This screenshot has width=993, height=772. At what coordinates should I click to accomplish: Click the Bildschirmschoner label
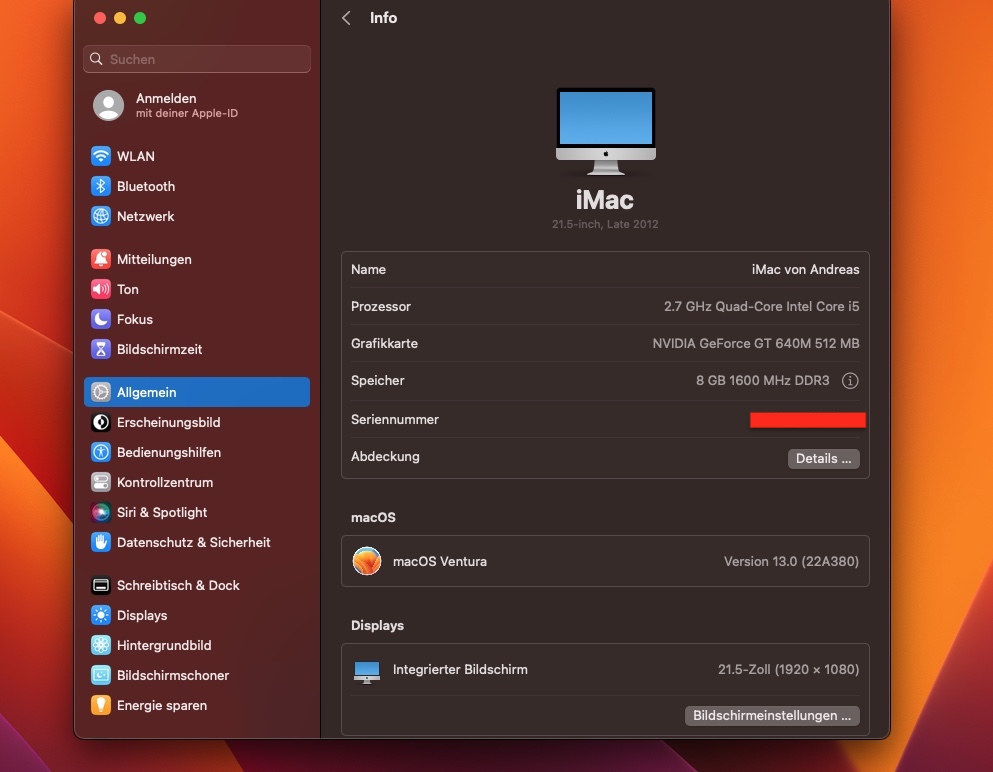173,675
